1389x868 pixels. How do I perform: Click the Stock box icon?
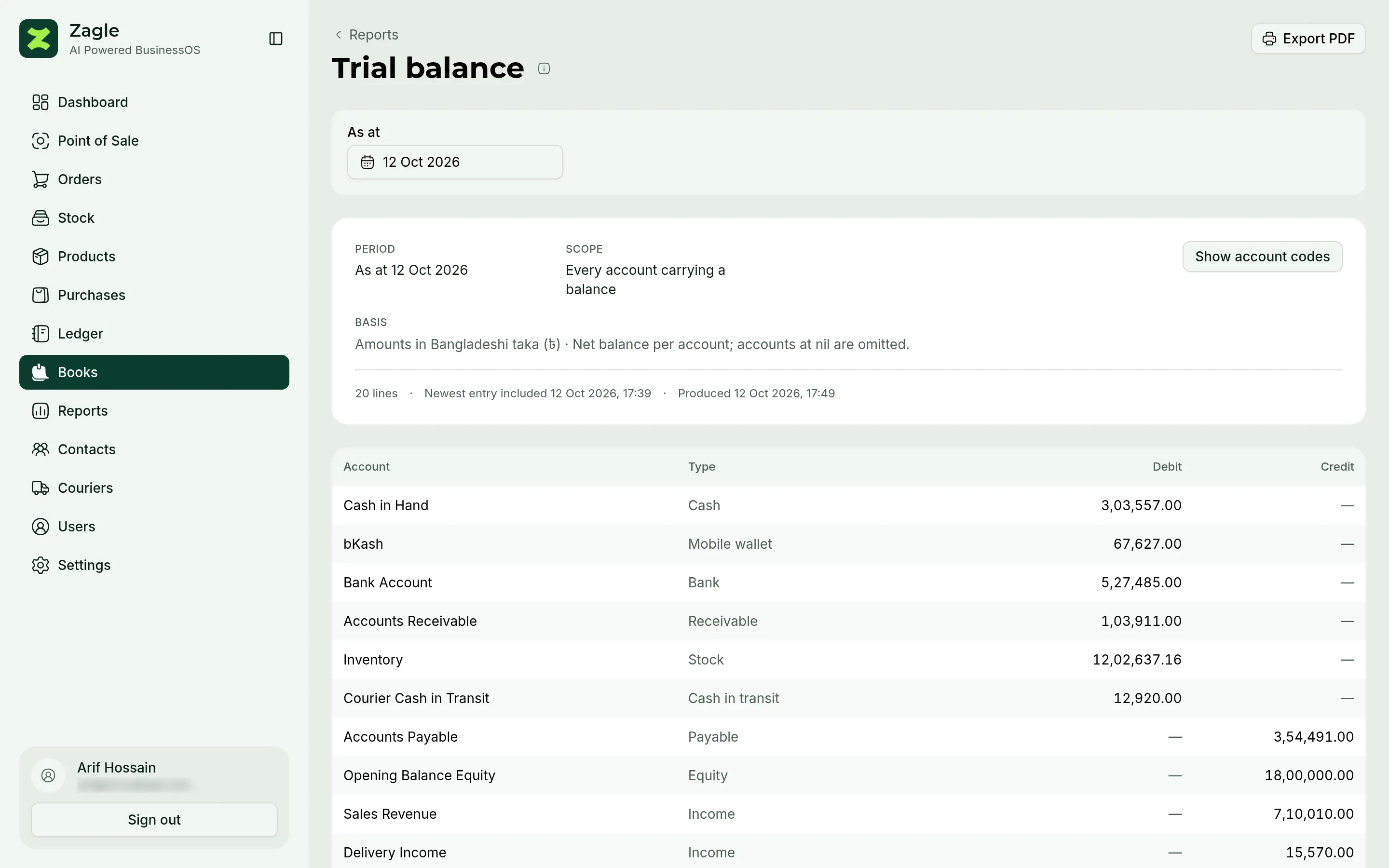[40, 217]
